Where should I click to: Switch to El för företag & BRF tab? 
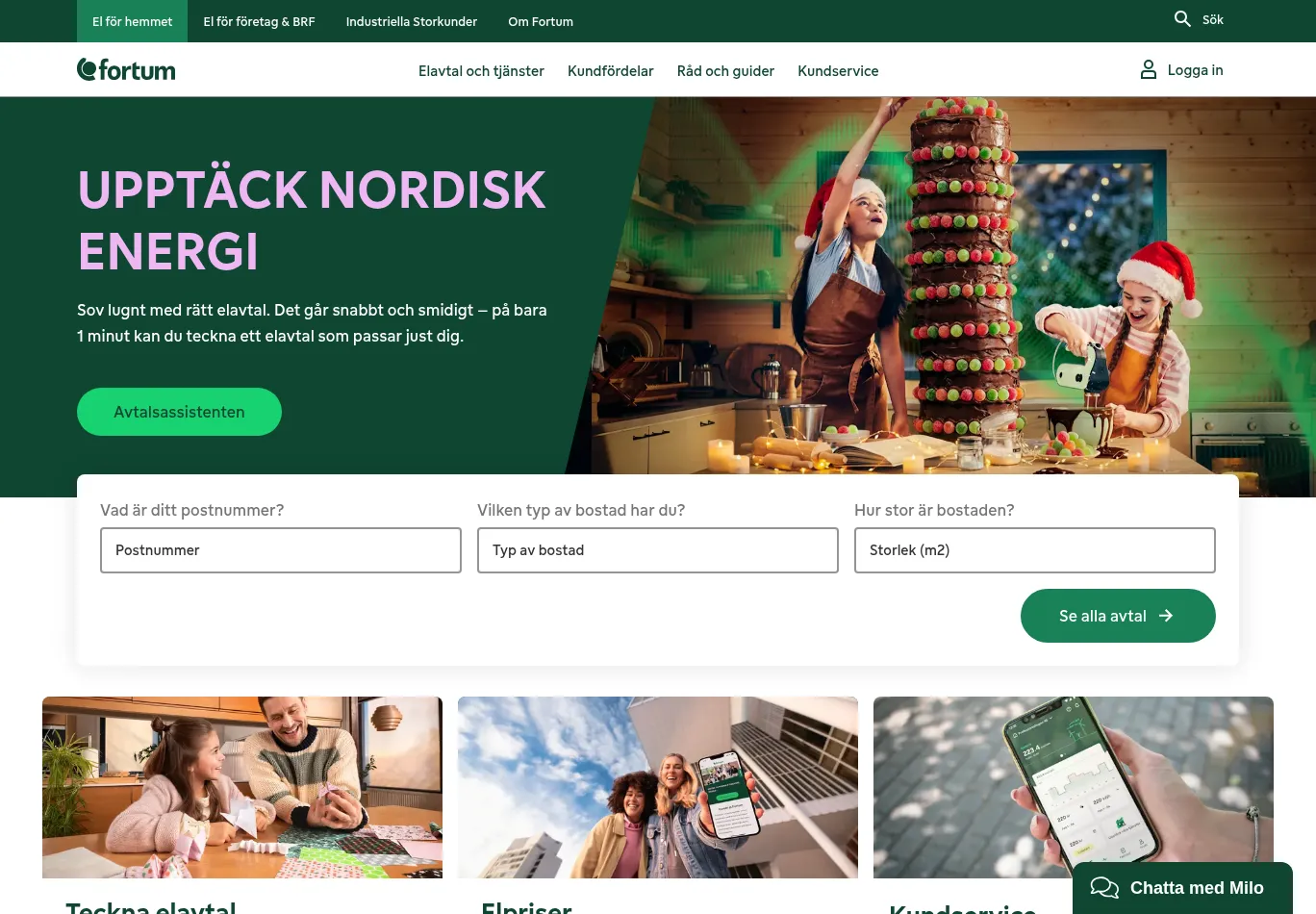[x=259, y=21]
